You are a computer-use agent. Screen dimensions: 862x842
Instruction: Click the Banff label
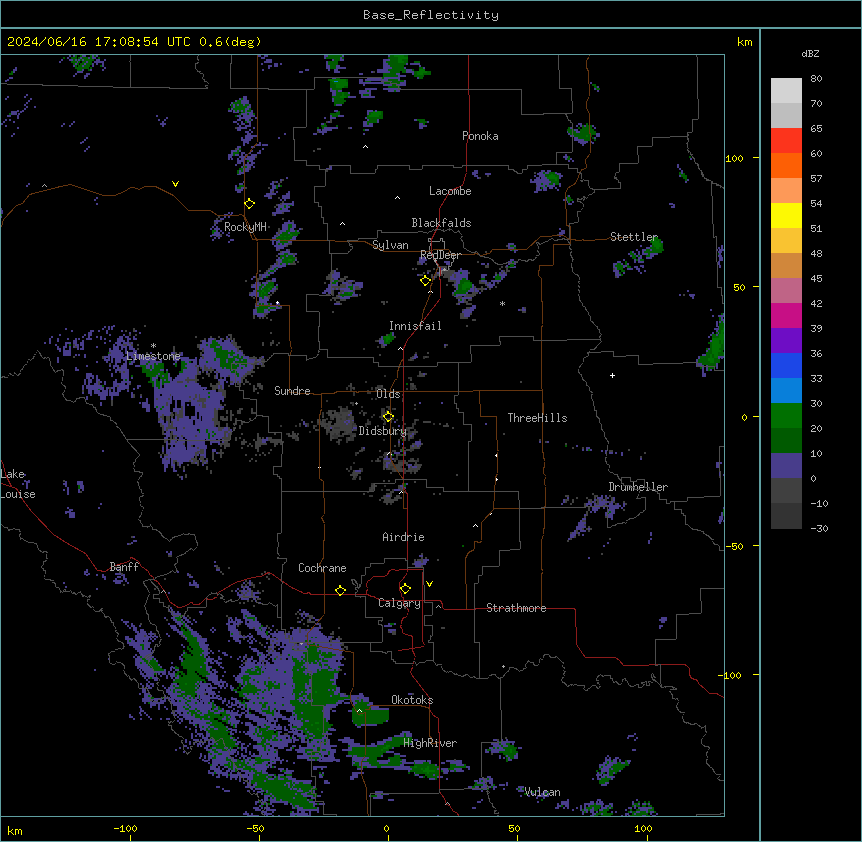tap(124, 567)
